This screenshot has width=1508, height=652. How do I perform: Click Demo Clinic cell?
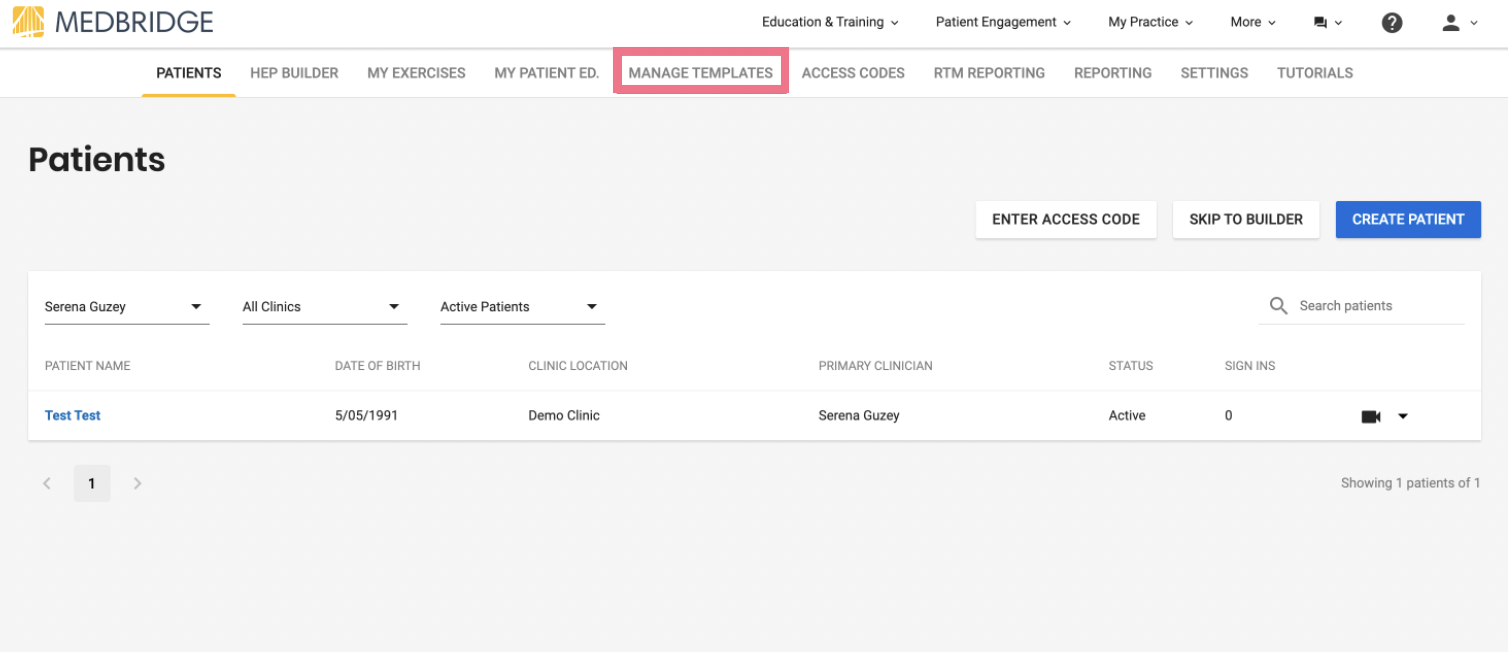click(x=564, y=416)
